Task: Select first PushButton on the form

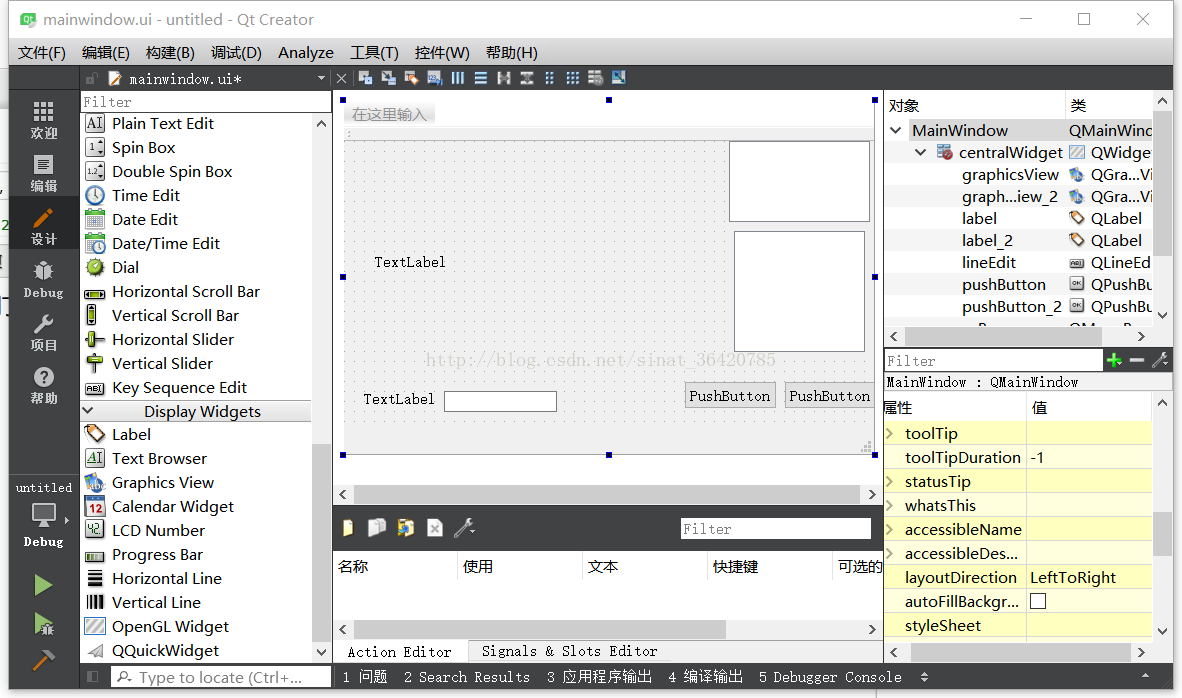Action: click(730, 396)
